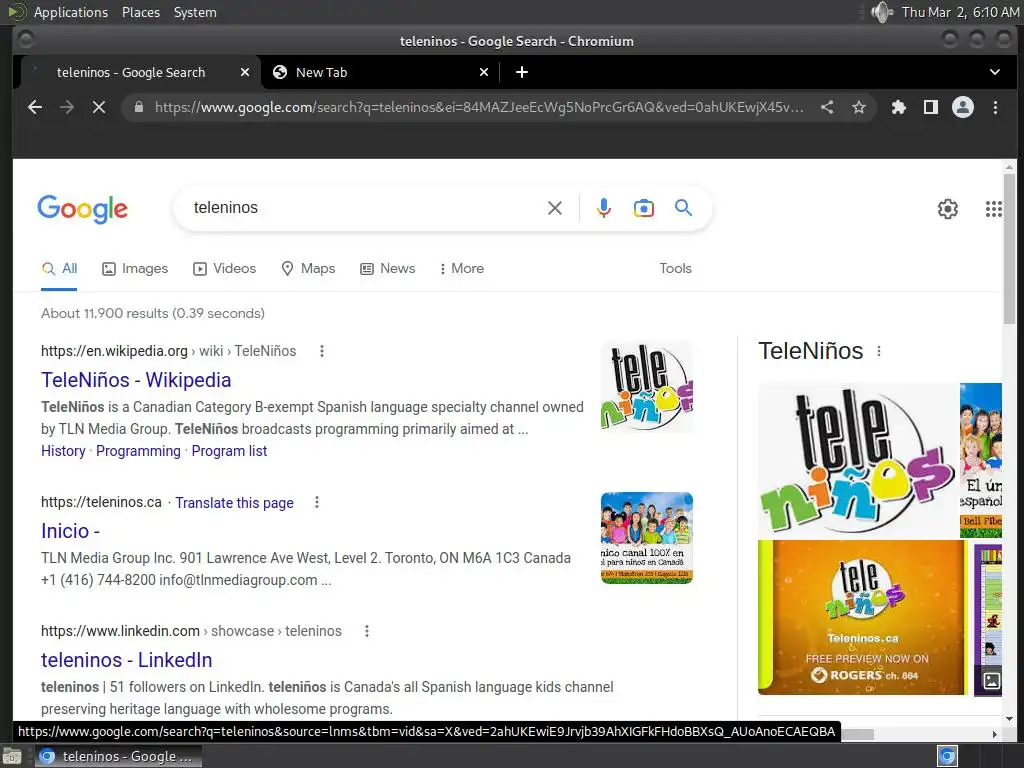1024x768 pixels.
Task: Switch to News results
Action: coord(388,268)
